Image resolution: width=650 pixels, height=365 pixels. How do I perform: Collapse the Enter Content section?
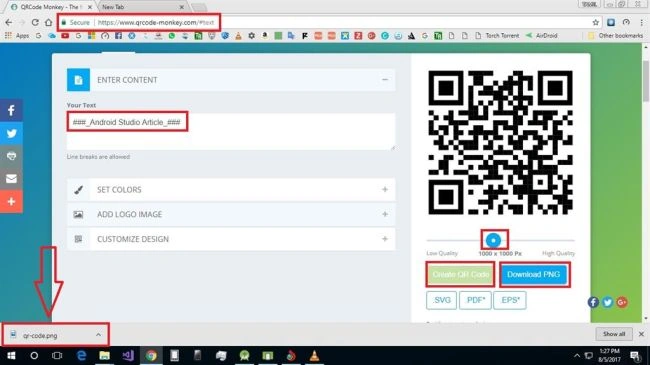[x=385, y=80]
